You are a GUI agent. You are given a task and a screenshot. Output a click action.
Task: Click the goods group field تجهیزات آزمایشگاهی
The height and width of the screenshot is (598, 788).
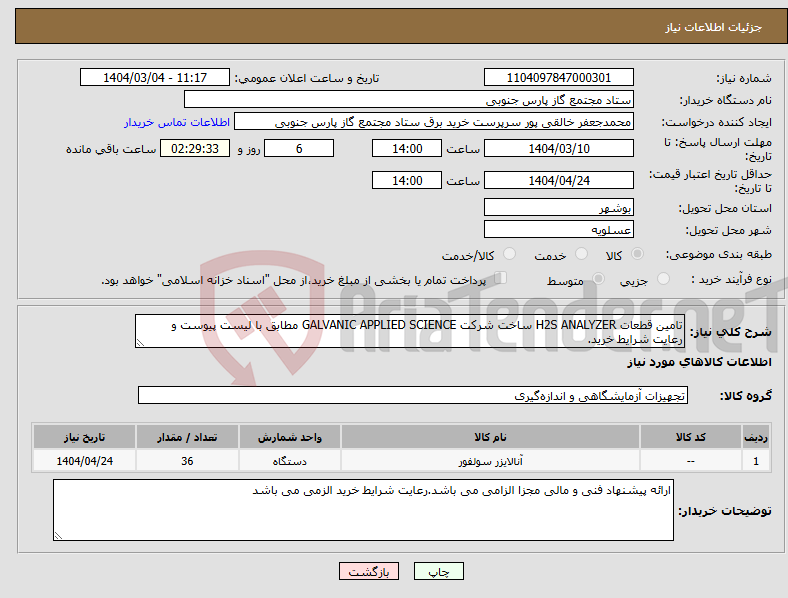click(413, 395)
